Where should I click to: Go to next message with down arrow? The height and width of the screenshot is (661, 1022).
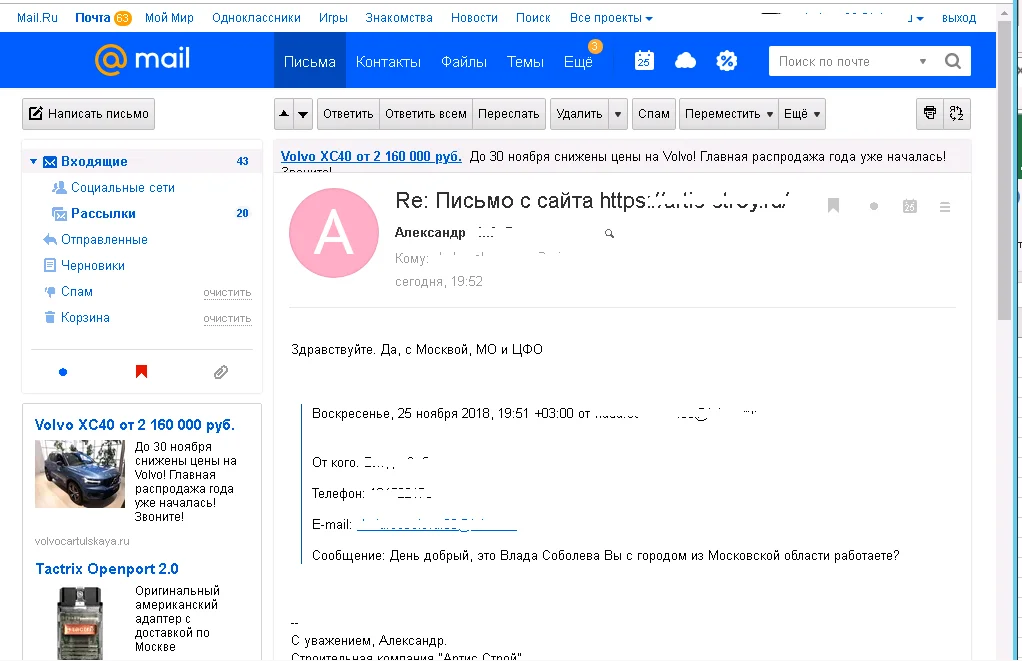[x=303, y=113]
